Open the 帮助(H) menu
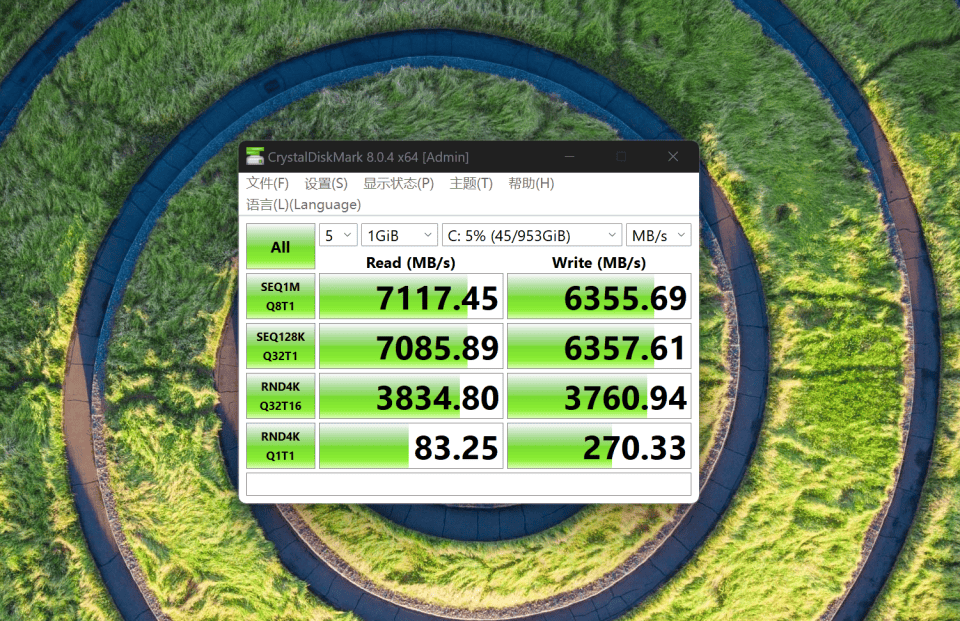The width and height of the screenshot is (960, 621). [x=531, y=184]
